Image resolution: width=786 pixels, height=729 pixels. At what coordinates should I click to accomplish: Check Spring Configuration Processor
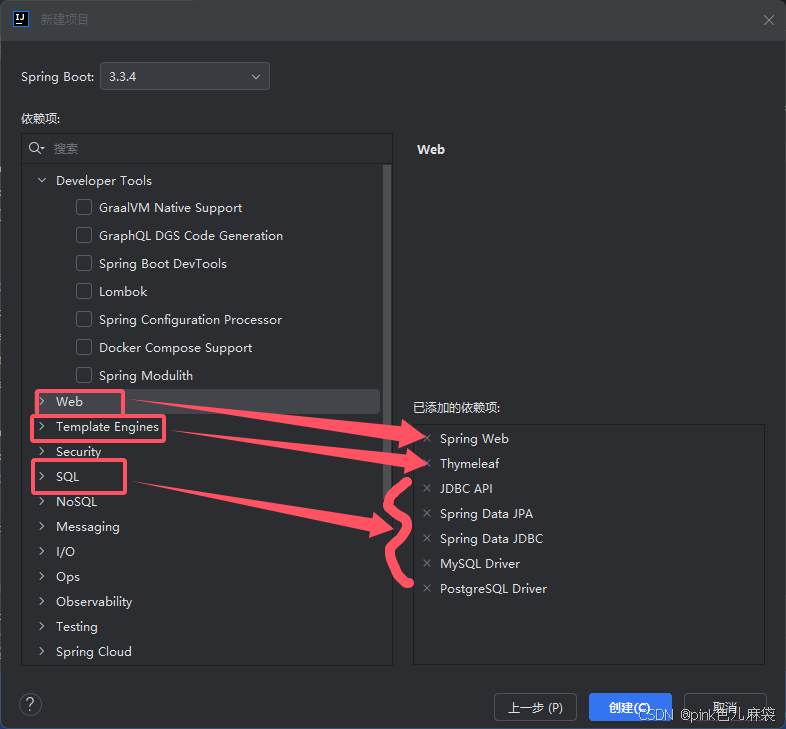click(x=84, y=319)
